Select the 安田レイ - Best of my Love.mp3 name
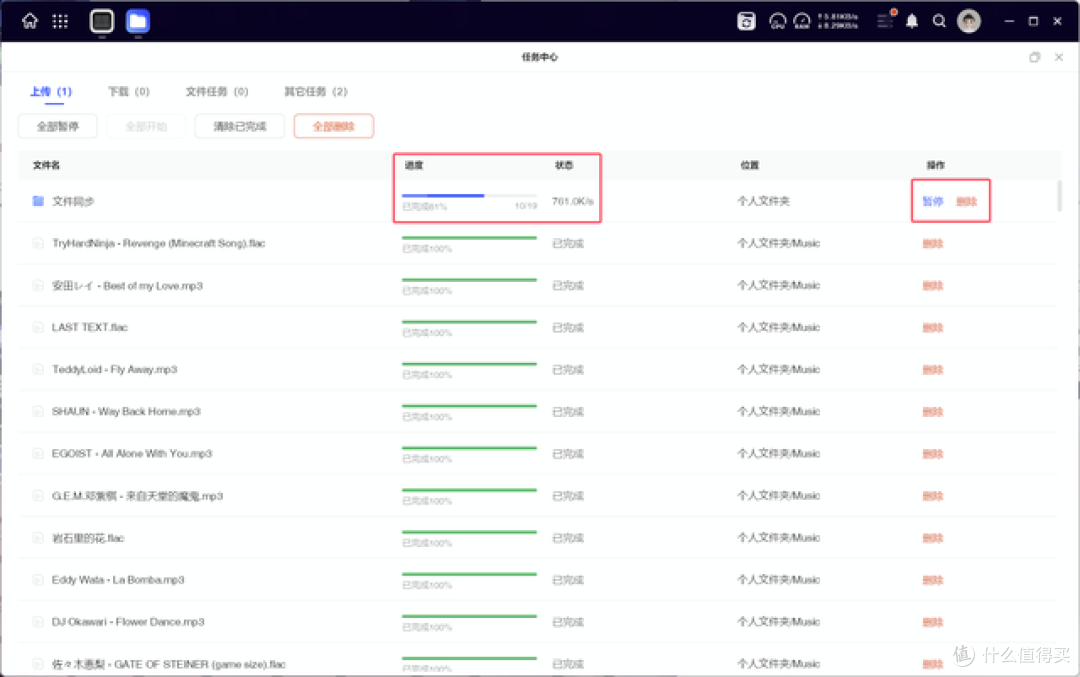Image resolution: width=1080 pixels, height=677 pixels. tap(127, 286)
